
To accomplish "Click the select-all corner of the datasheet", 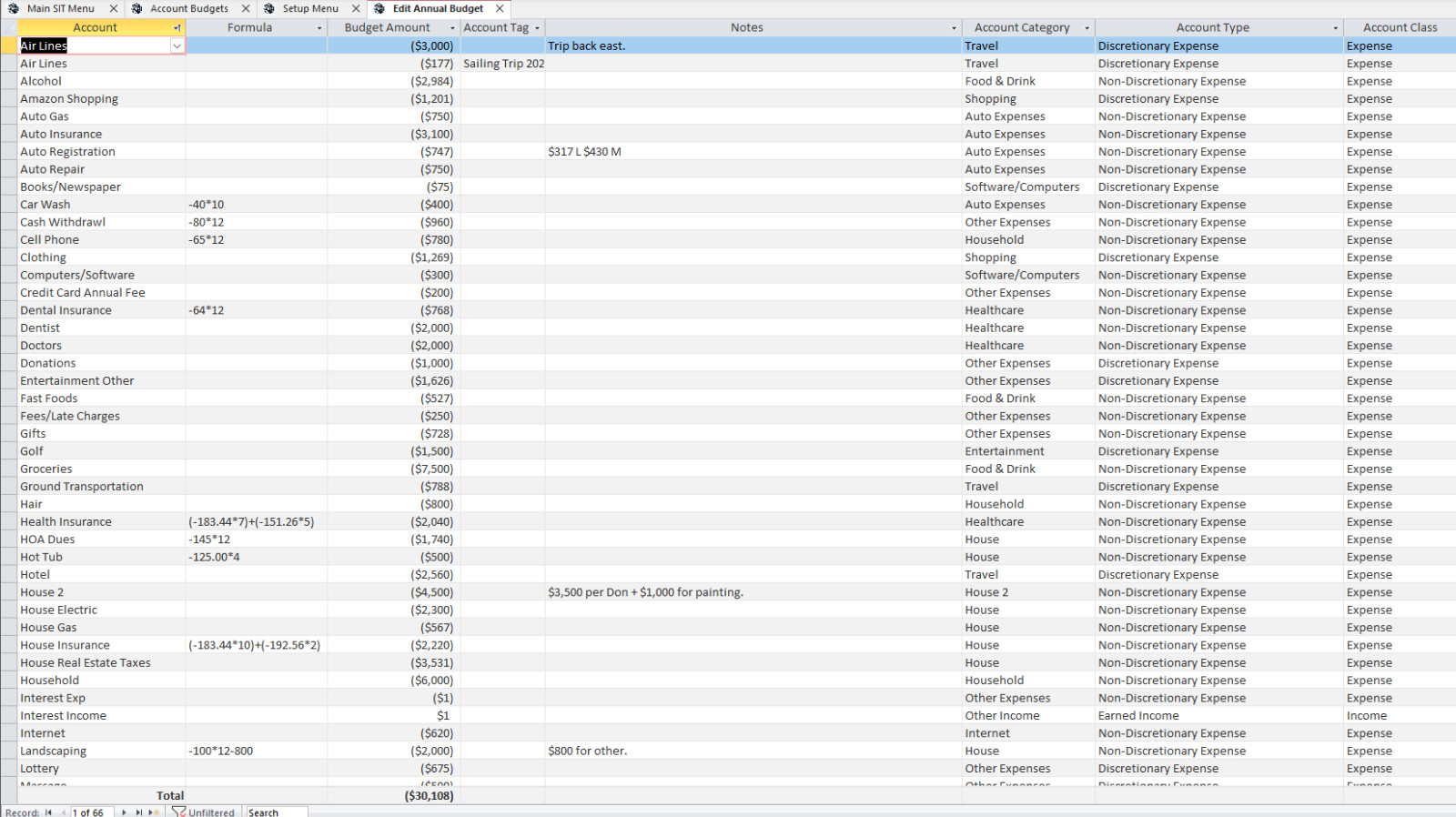I will tap(9, 27).
